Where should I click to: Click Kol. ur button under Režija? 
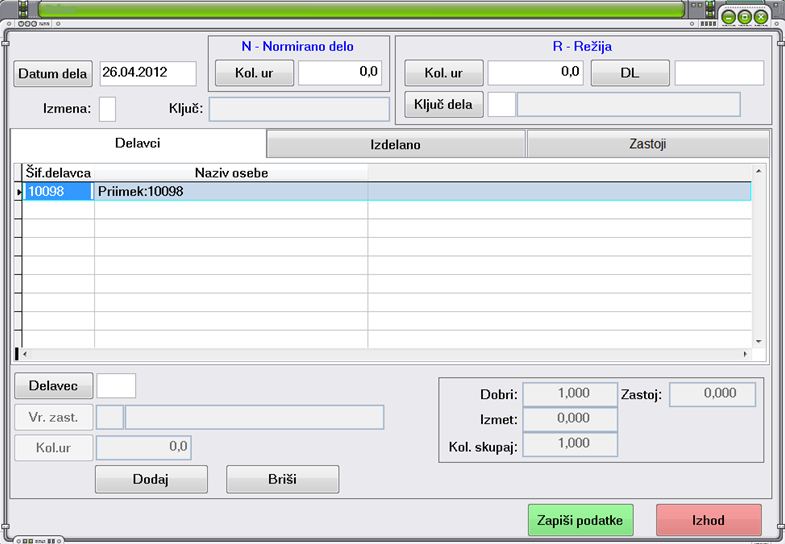(x=444, y=73)
